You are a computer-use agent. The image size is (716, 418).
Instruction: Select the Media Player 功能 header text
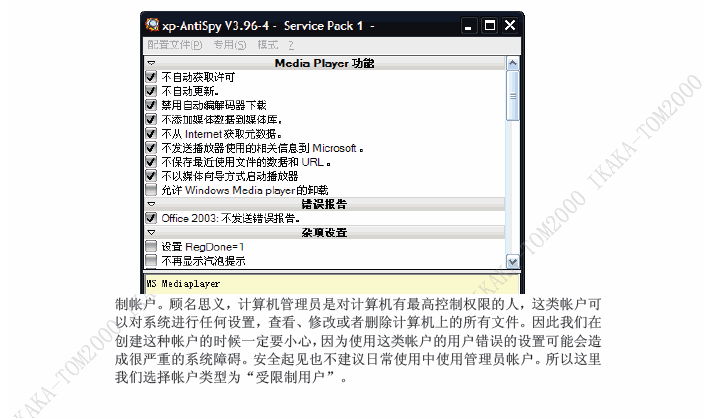(x=324, y=63)
